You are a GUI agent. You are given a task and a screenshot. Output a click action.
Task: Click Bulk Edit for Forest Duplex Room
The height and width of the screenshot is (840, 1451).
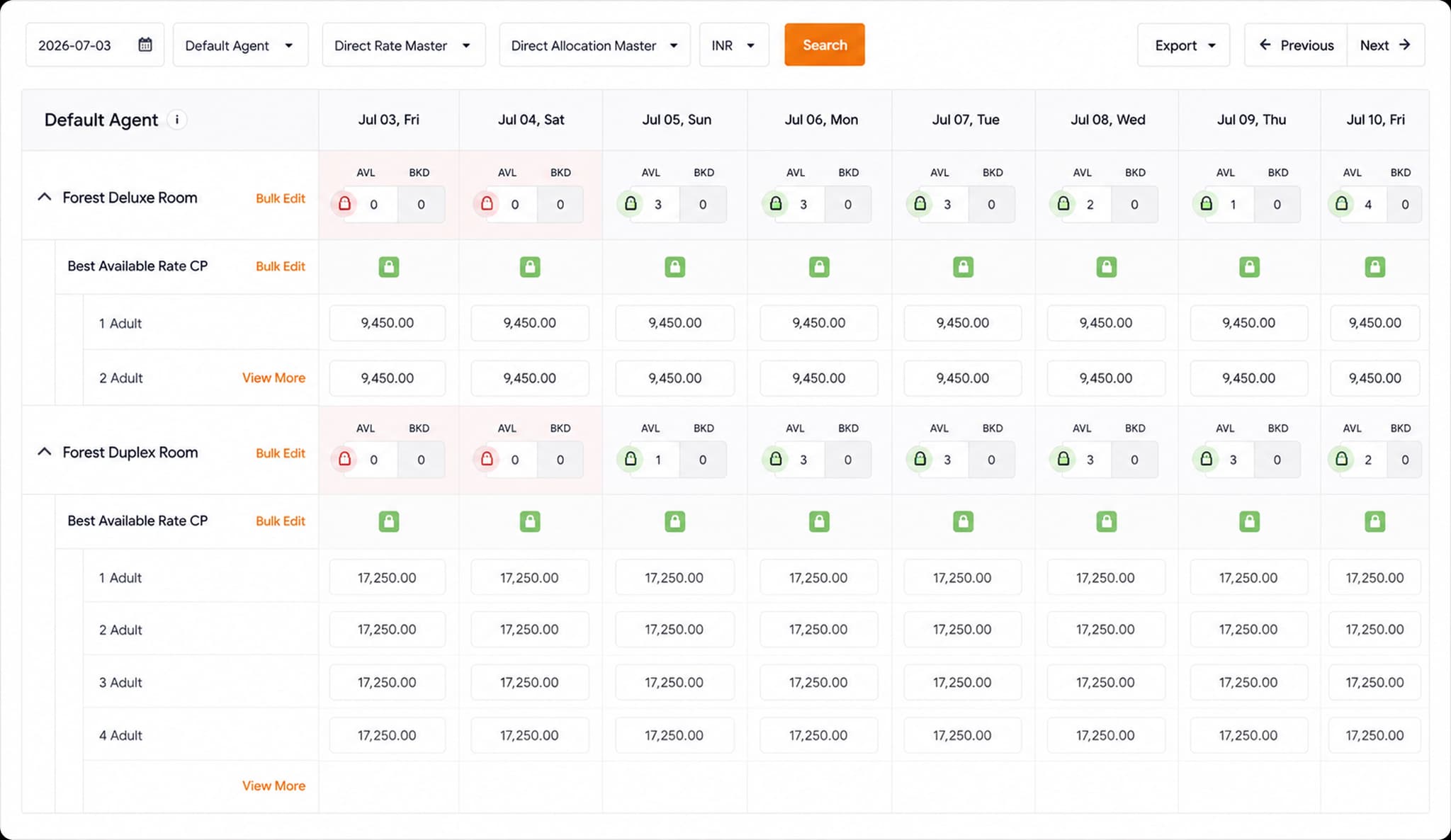point(280,453)
